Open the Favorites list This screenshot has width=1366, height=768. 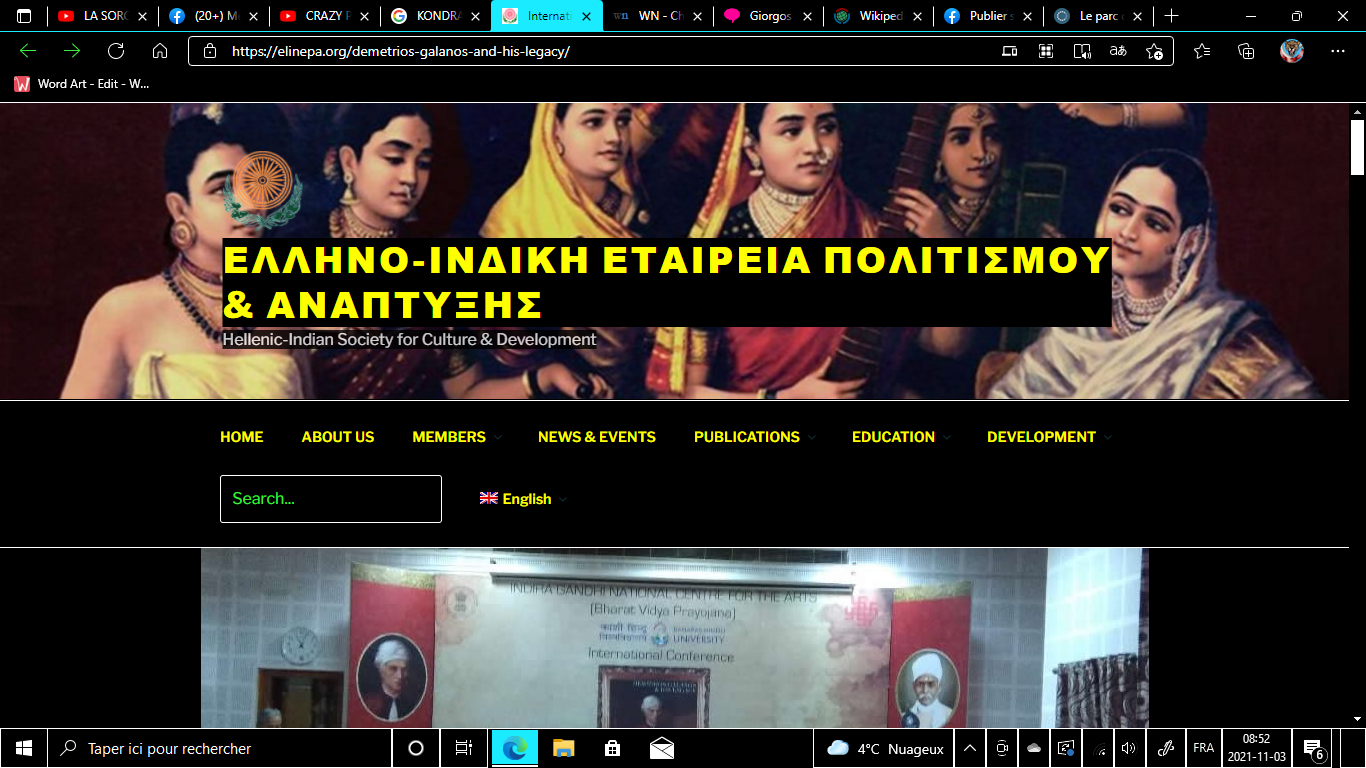coord(1202,51)
